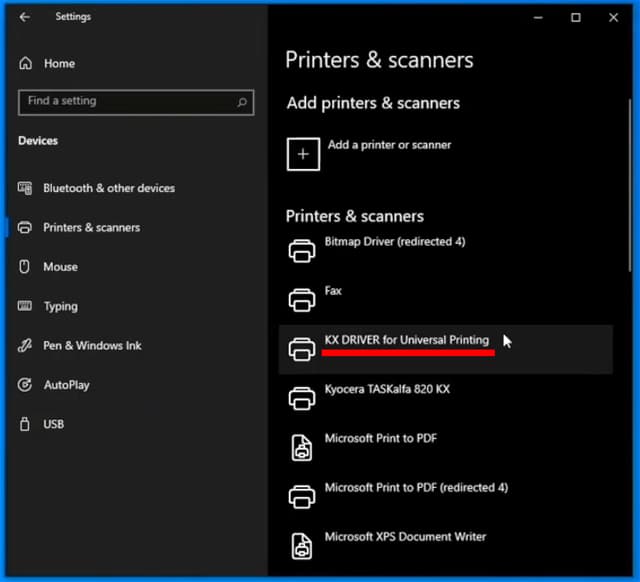Click the back arrow in Settings
Viewport: 640px width, 582px height.
tap(24, 17)
